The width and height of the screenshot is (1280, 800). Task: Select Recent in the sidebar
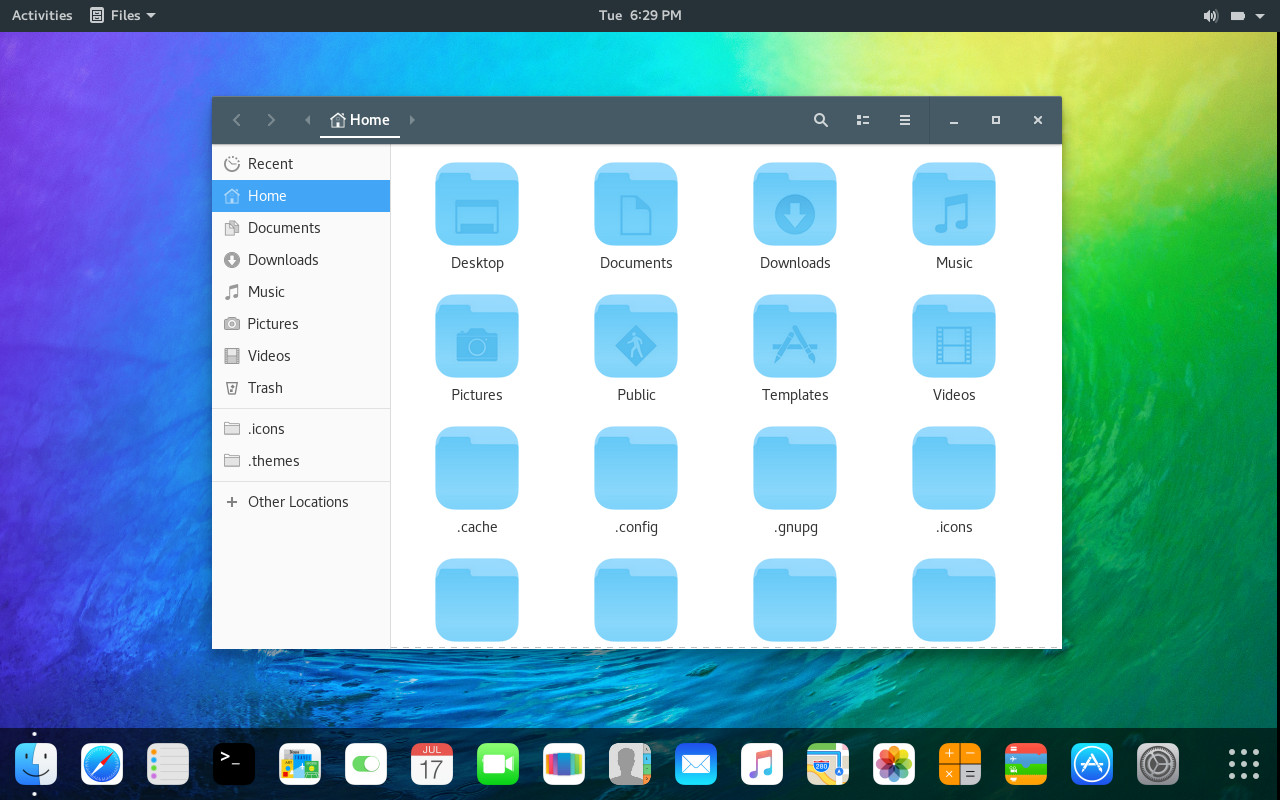click(x=270, y=163)
